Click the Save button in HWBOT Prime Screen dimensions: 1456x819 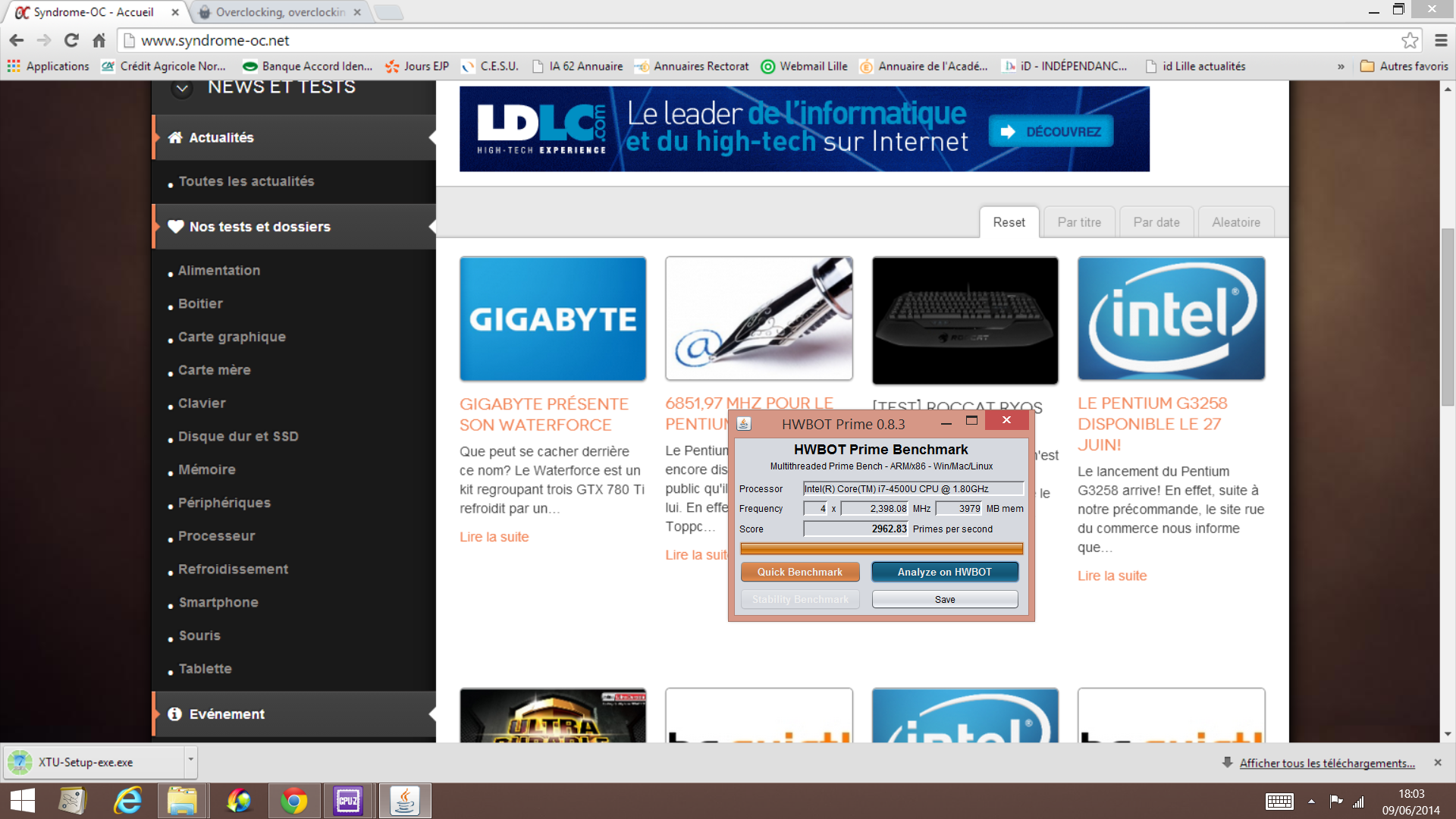click(945, 599)
